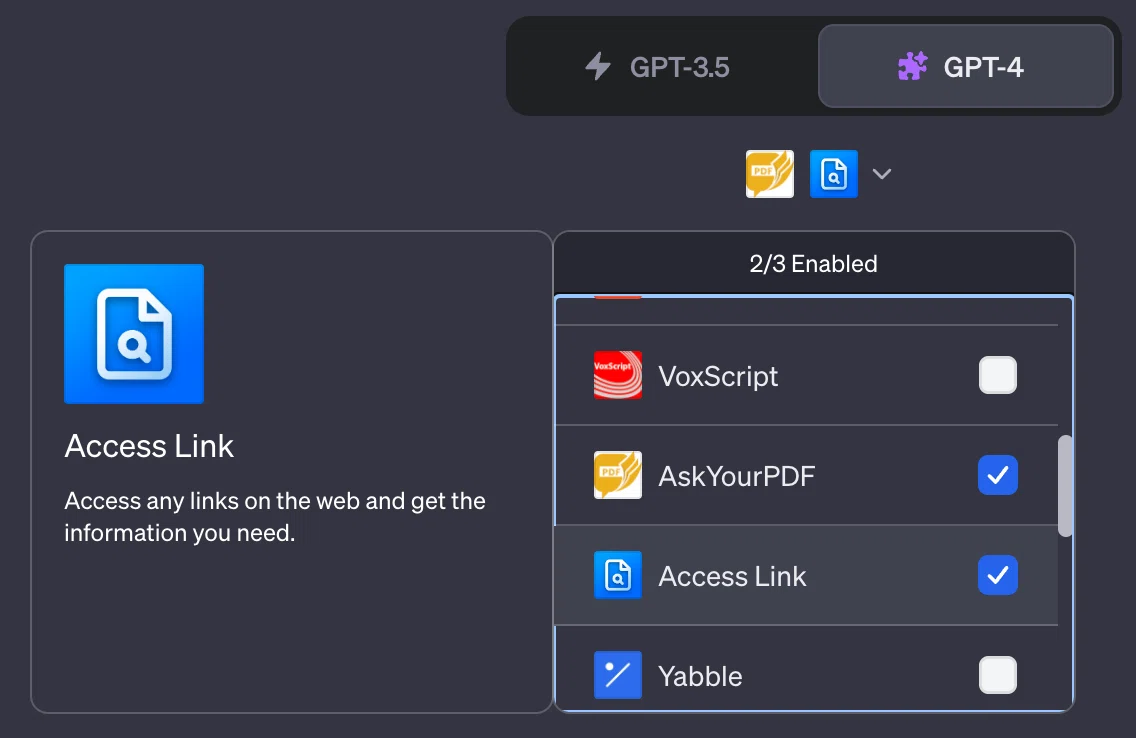The image size is (1136, 738).
Task: Disable the Access Link plugin checkbox
Action: click(x=998, y=575)
